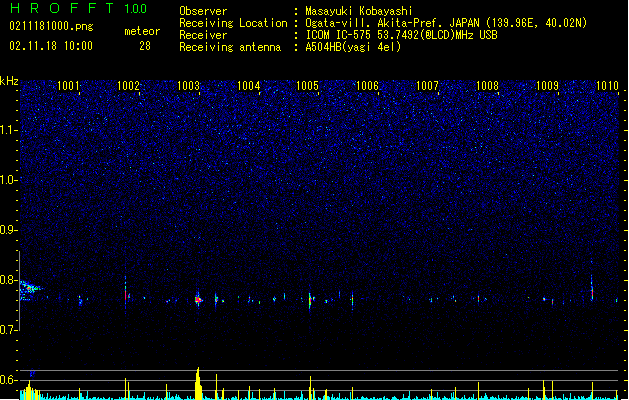Image resolution: width=629 pixels, height=400 pixels.
Task: Select the A504HB(yagi 4el) antenna text
Action: 353,47
